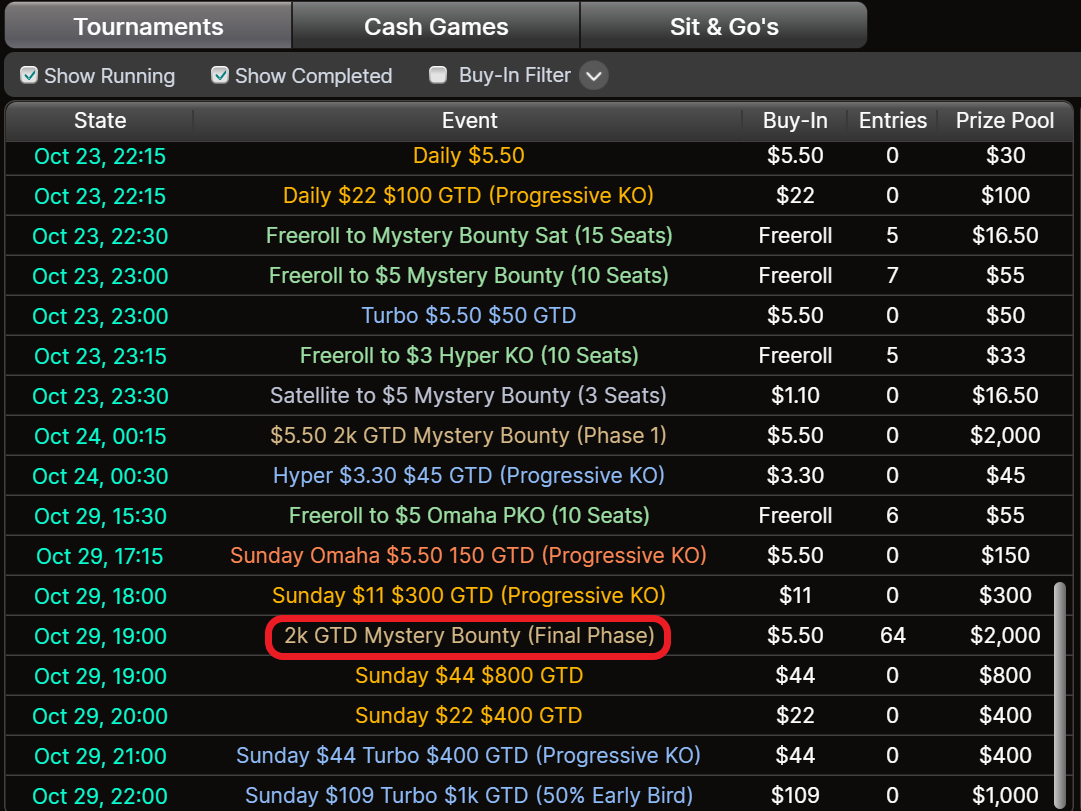Open the highlighted 2k GTD Mystery Bounty event
Image resolution: width=1081 pixels, height=811 pixels.
tap(468, 636)
